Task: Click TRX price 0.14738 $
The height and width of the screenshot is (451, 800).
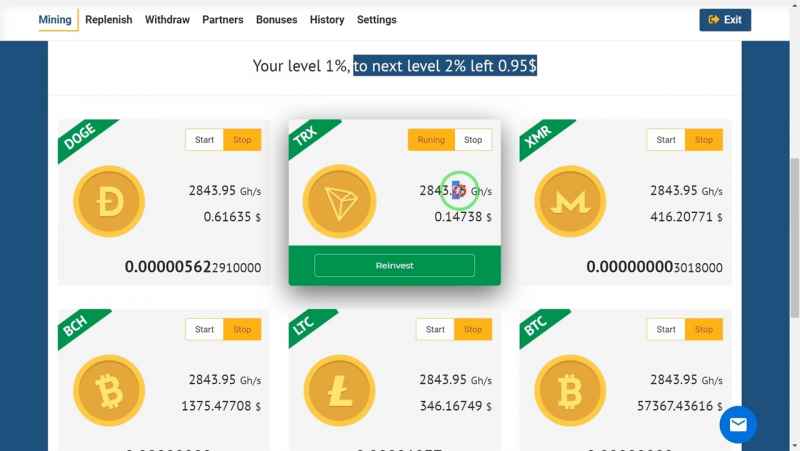Action: pos(463,217)
